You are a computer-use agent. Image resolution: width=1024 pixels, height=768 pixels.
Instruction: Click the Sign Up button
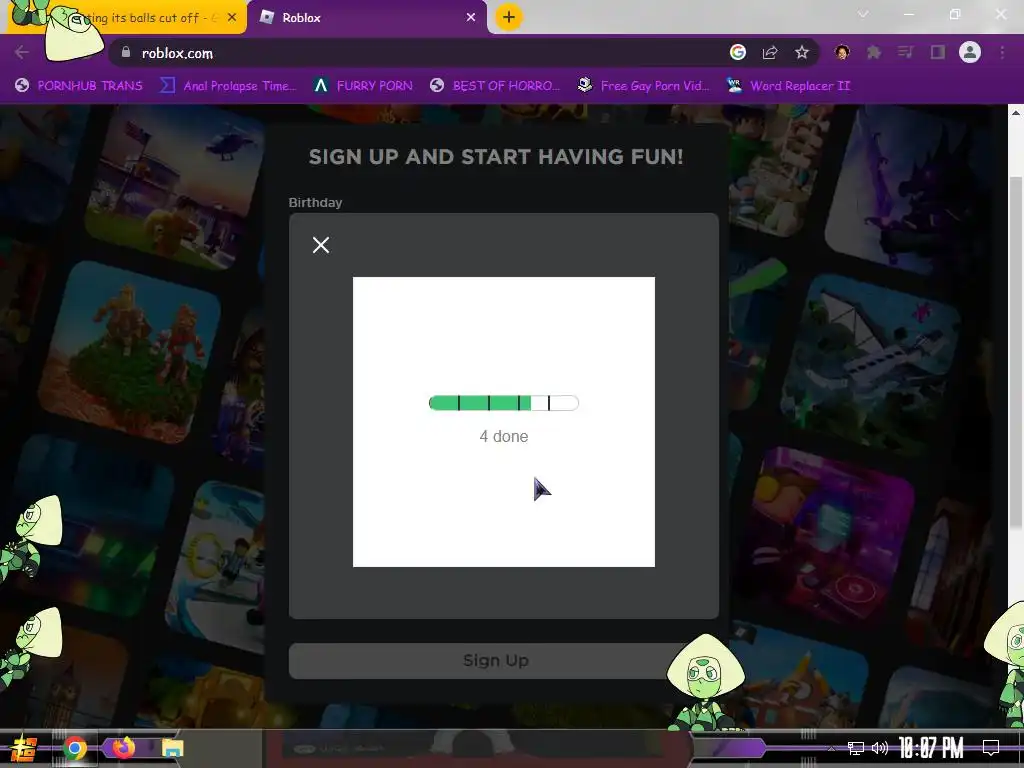(496, 660)
